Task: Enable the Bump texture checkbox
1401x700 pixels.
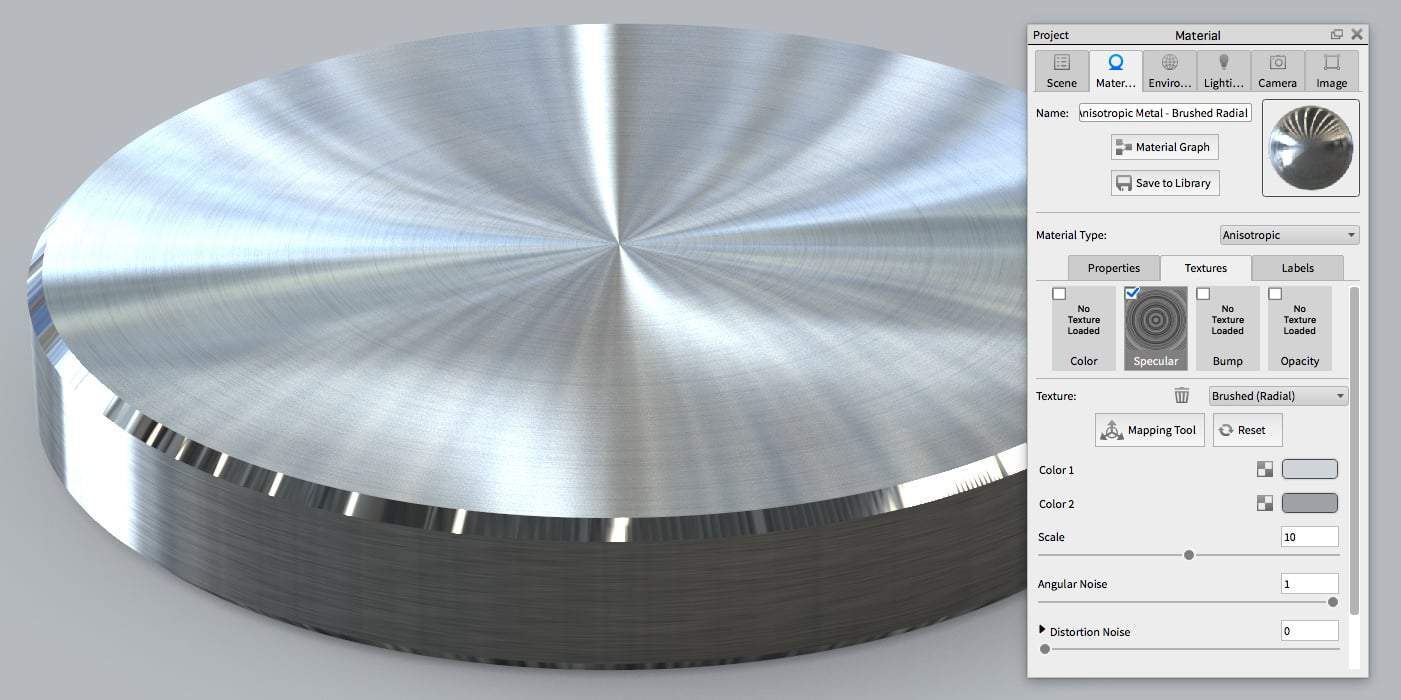Action: [x=1203, y=293]
